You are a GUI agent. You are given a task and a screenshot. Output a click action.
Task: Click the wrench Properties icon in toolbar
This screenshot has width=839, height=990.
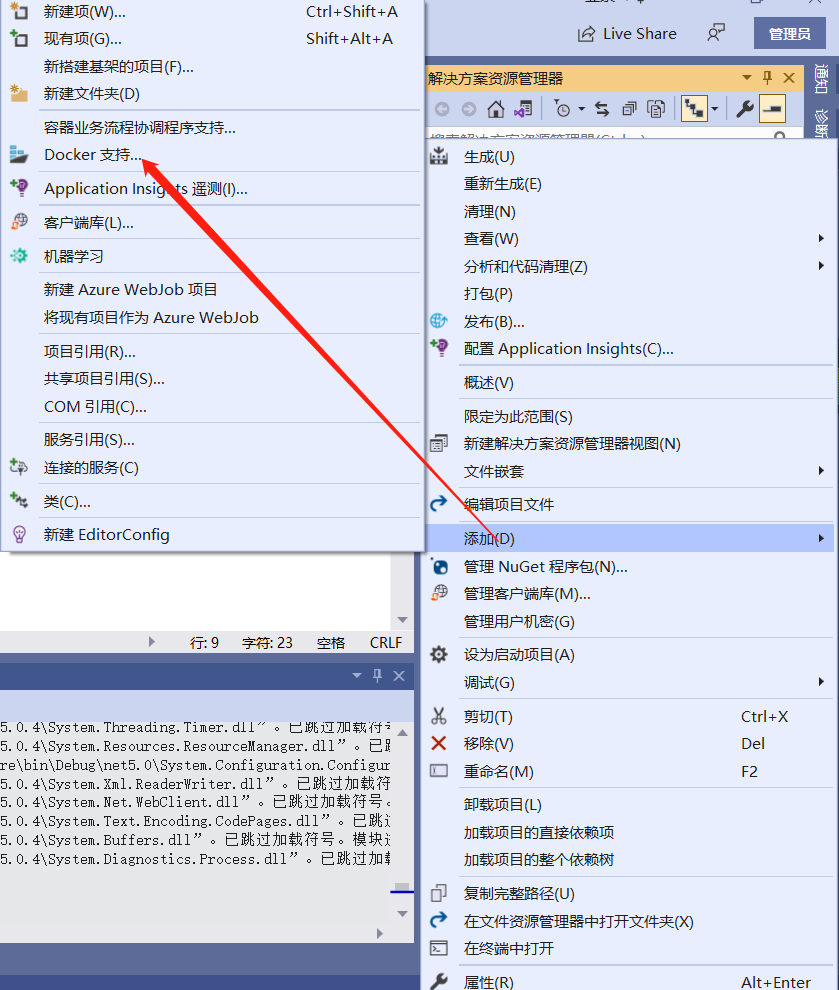click(x=745, y=109)
